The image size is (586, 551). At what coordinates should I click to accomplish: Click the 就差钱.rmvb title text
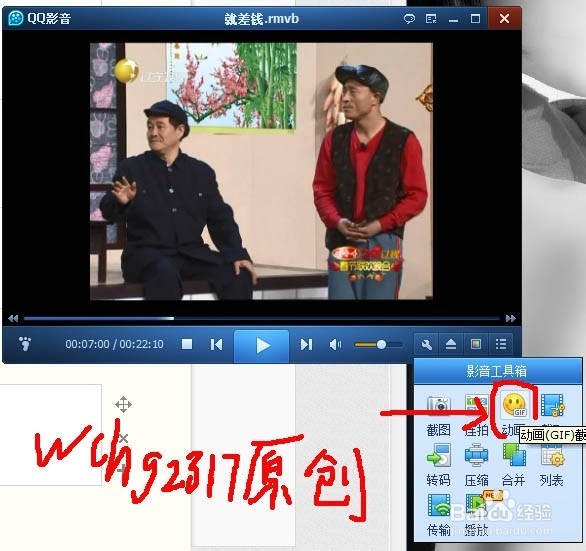pyautogui.click(x=262, y=19)
